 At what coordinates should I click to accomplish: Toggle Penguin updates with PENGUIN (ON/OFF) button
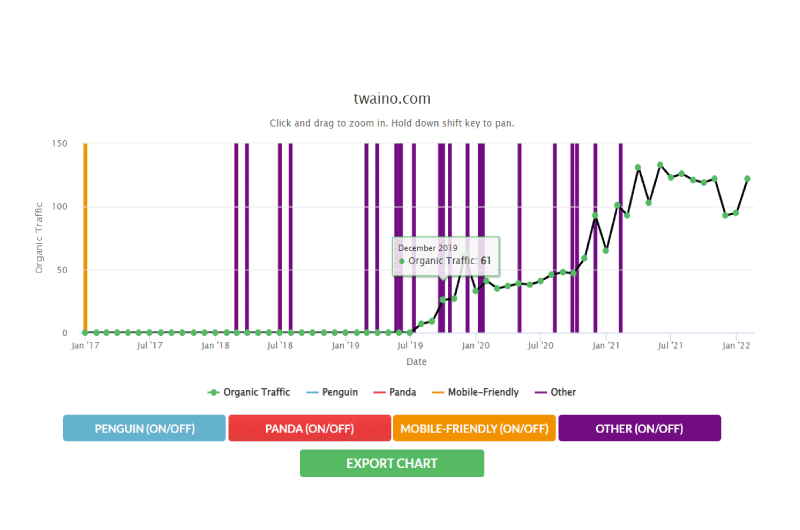(144, 428)
